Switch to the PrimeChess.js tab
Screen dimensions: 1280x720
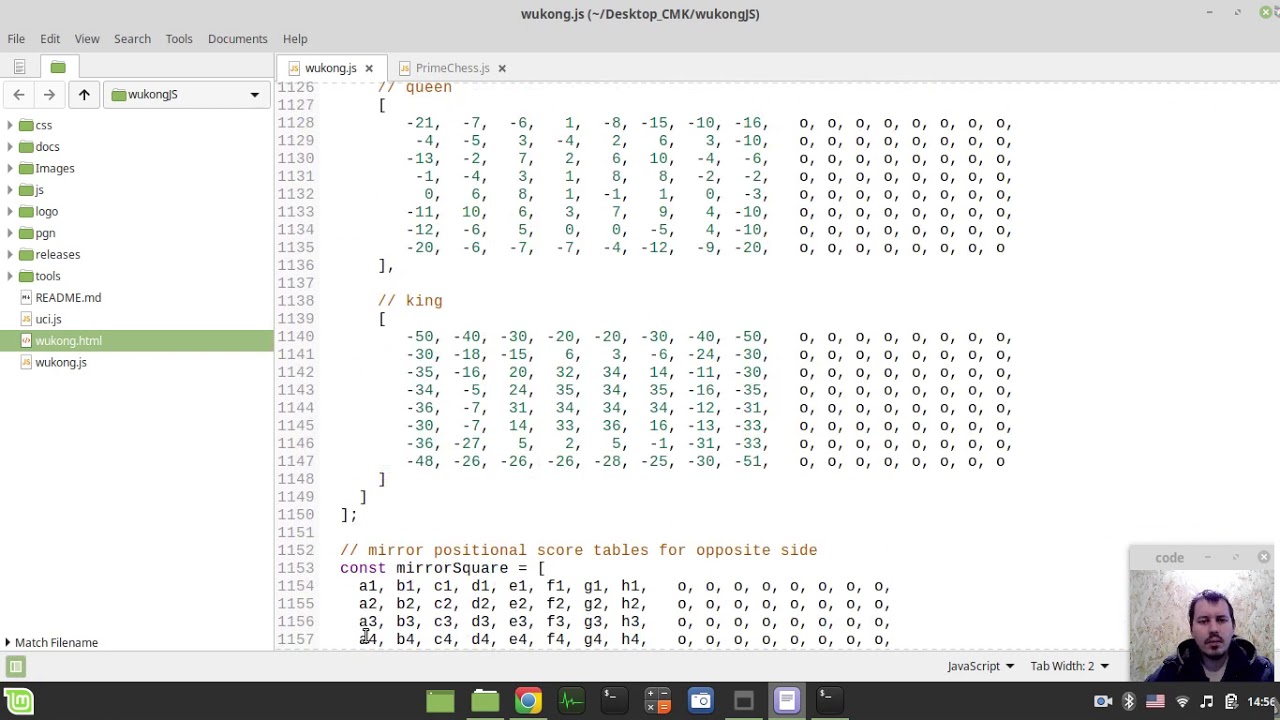pyautogui.click(x=452, y=68)
